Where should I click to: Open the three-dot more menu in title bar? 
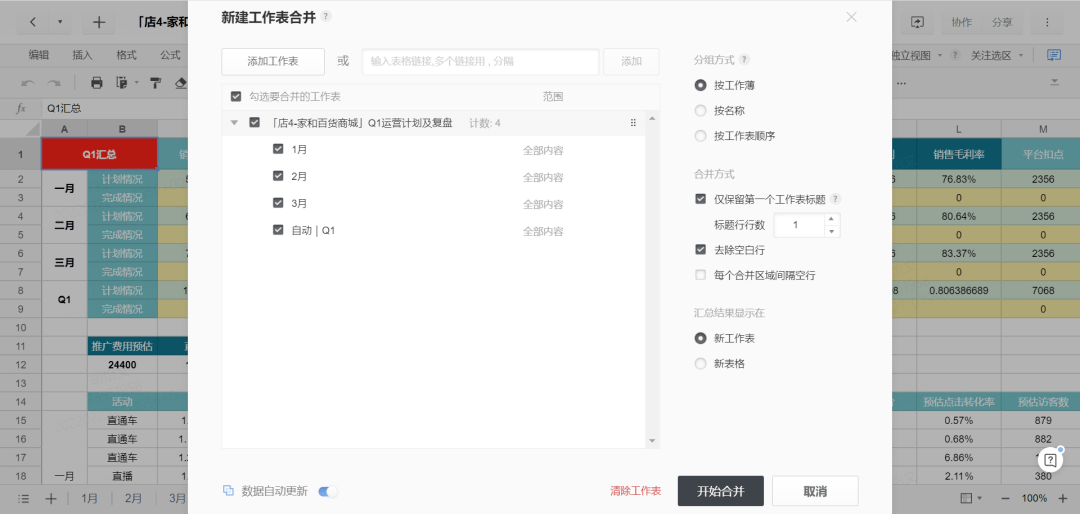pos(1047,22)
